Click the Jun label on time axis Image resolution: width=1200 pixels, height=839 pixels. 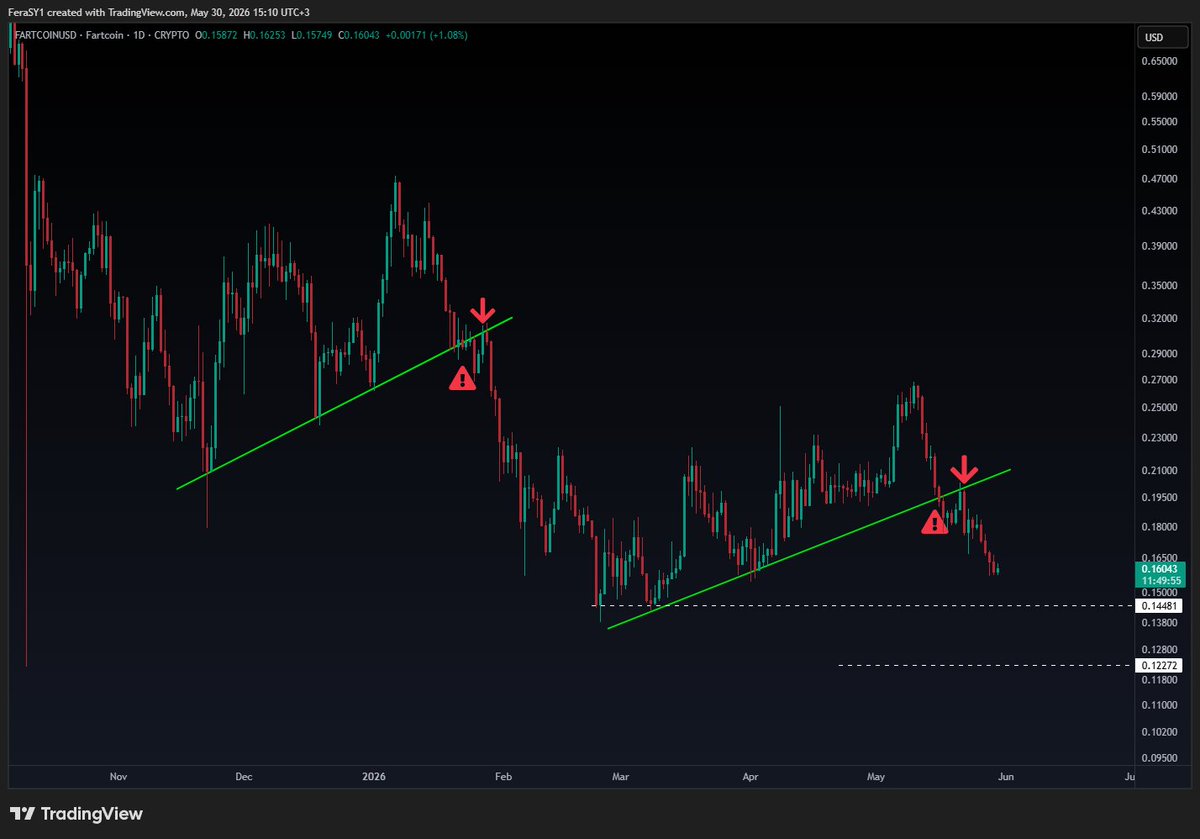pyautogui.click(x=1006, y=776)
